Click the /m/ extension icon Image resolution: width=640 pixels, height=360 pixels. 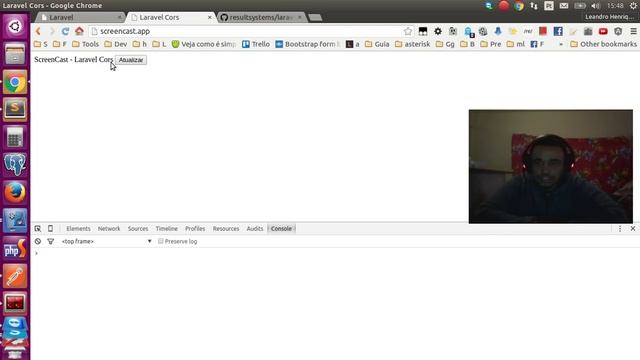[528, 31]
